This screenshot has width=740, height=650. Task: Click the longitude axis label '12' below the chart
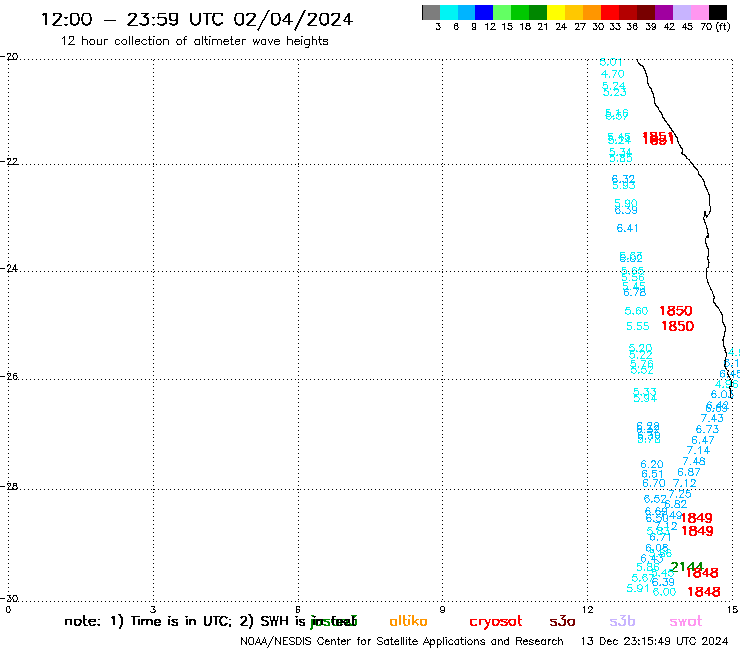[x=588, y=609]
